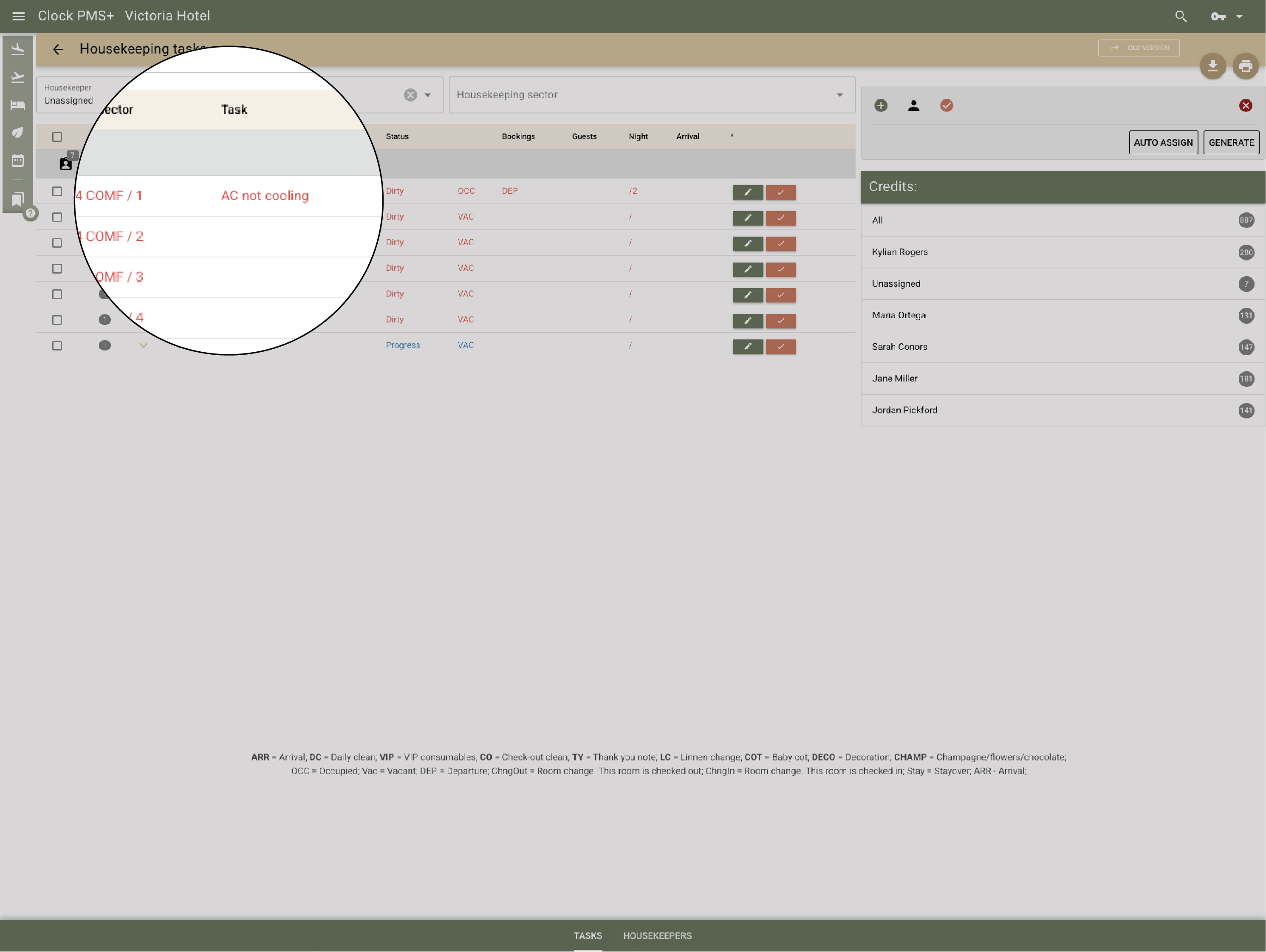
Task: Open the help question mark icon
Action: point(30,214)
